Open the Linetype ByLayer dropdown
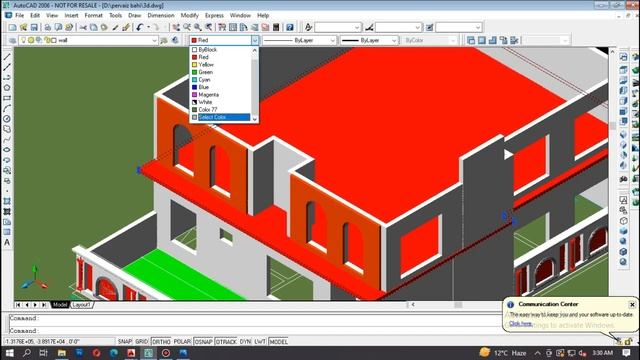 [332, 40]
